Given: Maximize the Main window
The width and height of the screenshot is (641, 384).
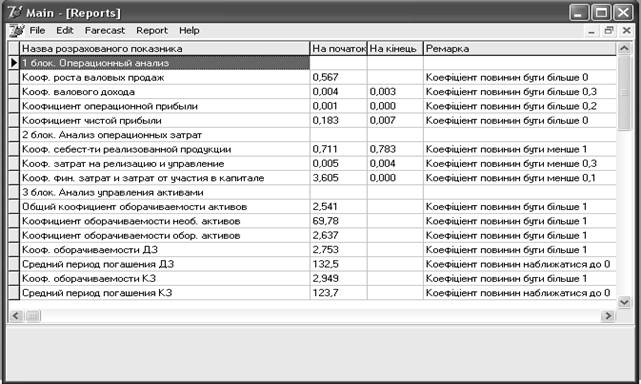Looking at the screenshot, I should pyautogui.click(x=601, y=13).
